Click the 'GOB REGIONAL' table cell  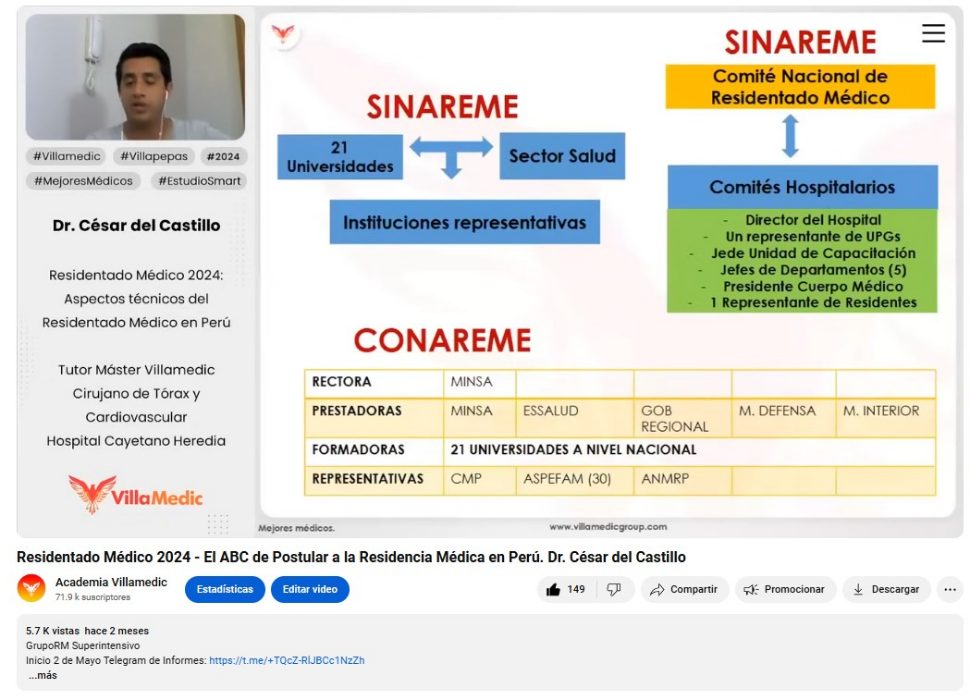(x=682, y=418)
